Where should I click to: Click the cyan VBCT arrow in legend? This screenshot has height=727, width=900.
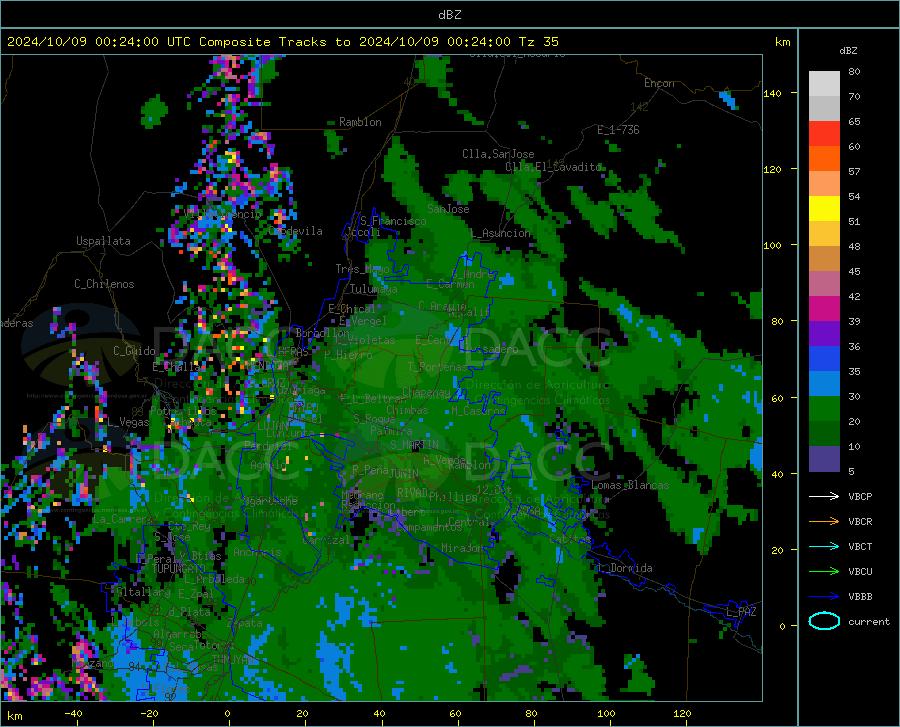coord(824,546)
